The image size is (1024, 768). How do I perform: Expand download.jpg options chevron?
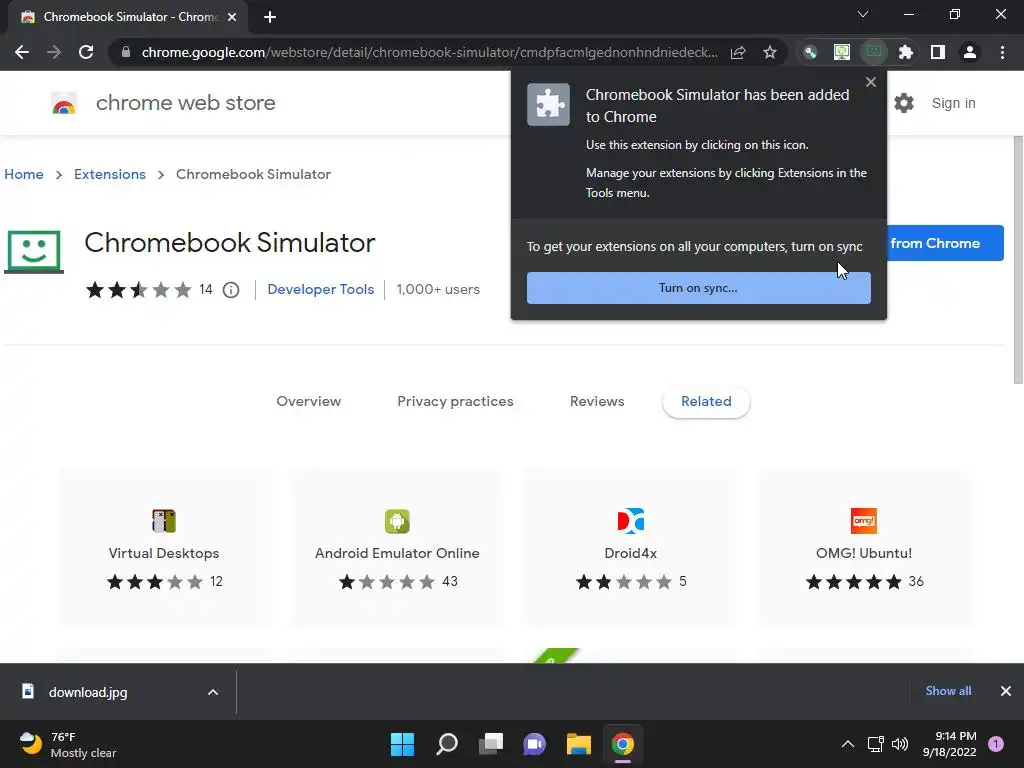pyautogui.click(x=213, y=692)
